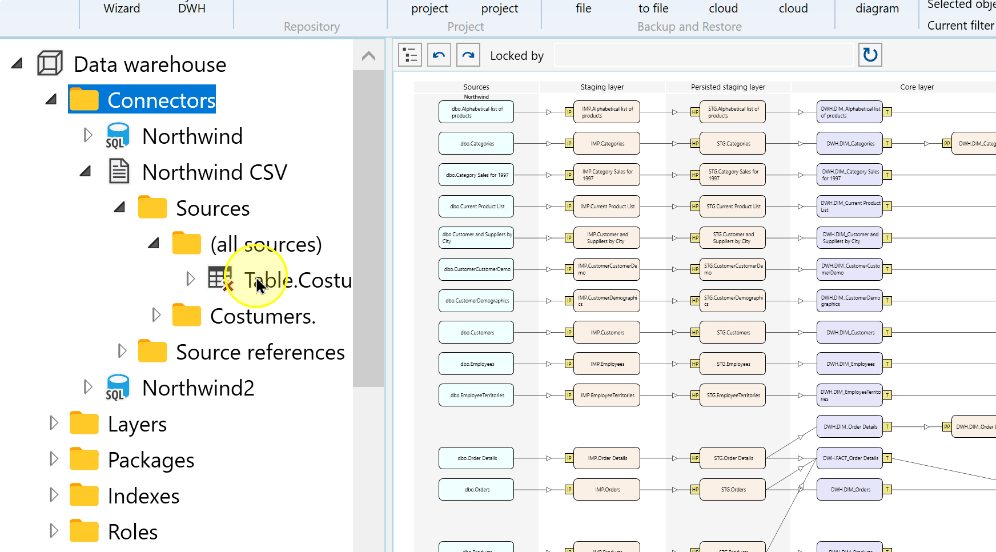The width and height of the screenshot is (996, 552).
Task: Expand the Indexes folder arrow
Action: [53, 495]
